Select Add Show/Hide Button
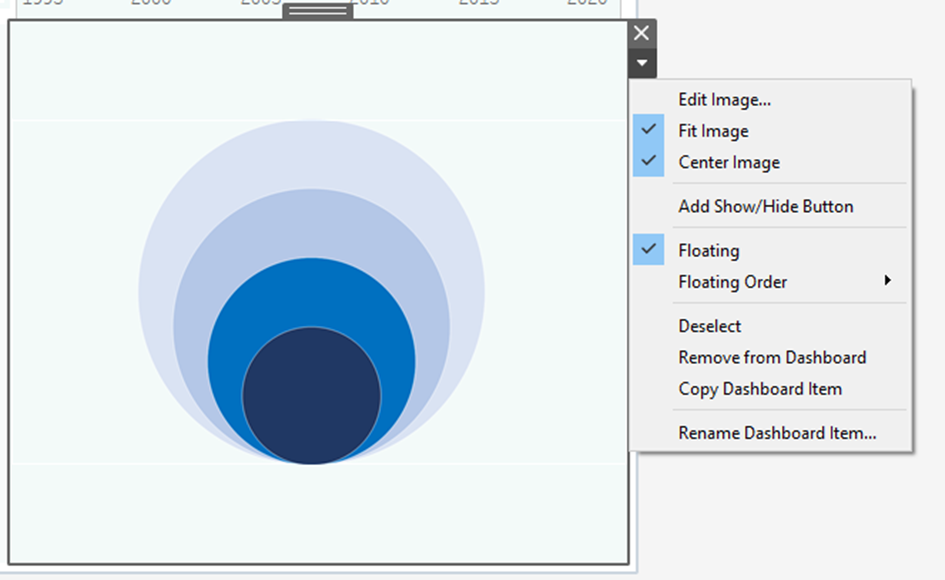Viewport: 945px width, 580px height. (765, 206)
